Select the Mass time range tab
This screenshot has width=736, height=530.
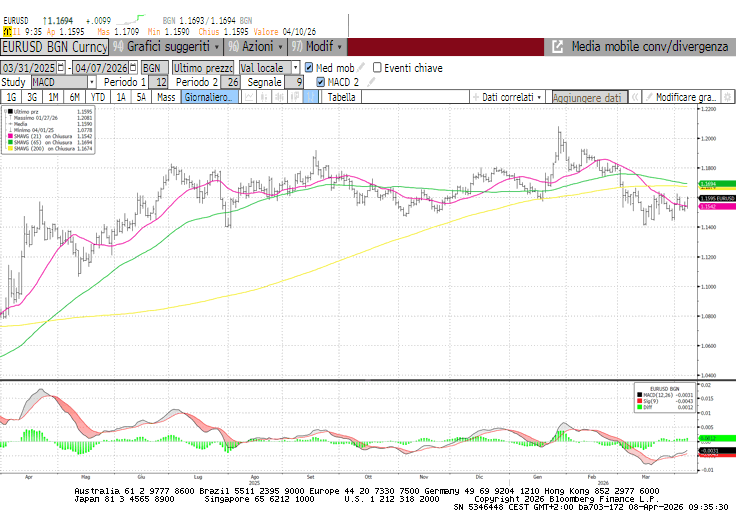(x=166, y=97)
